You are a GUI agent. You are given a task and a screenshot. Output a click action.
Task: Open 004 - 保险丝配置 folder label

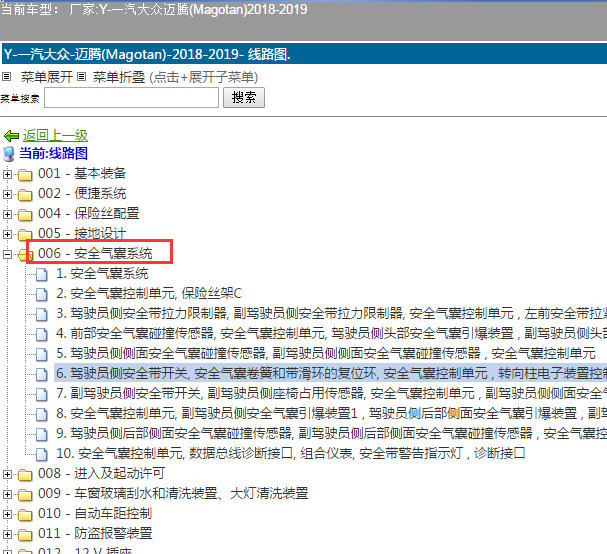click(x=89, y=213)
